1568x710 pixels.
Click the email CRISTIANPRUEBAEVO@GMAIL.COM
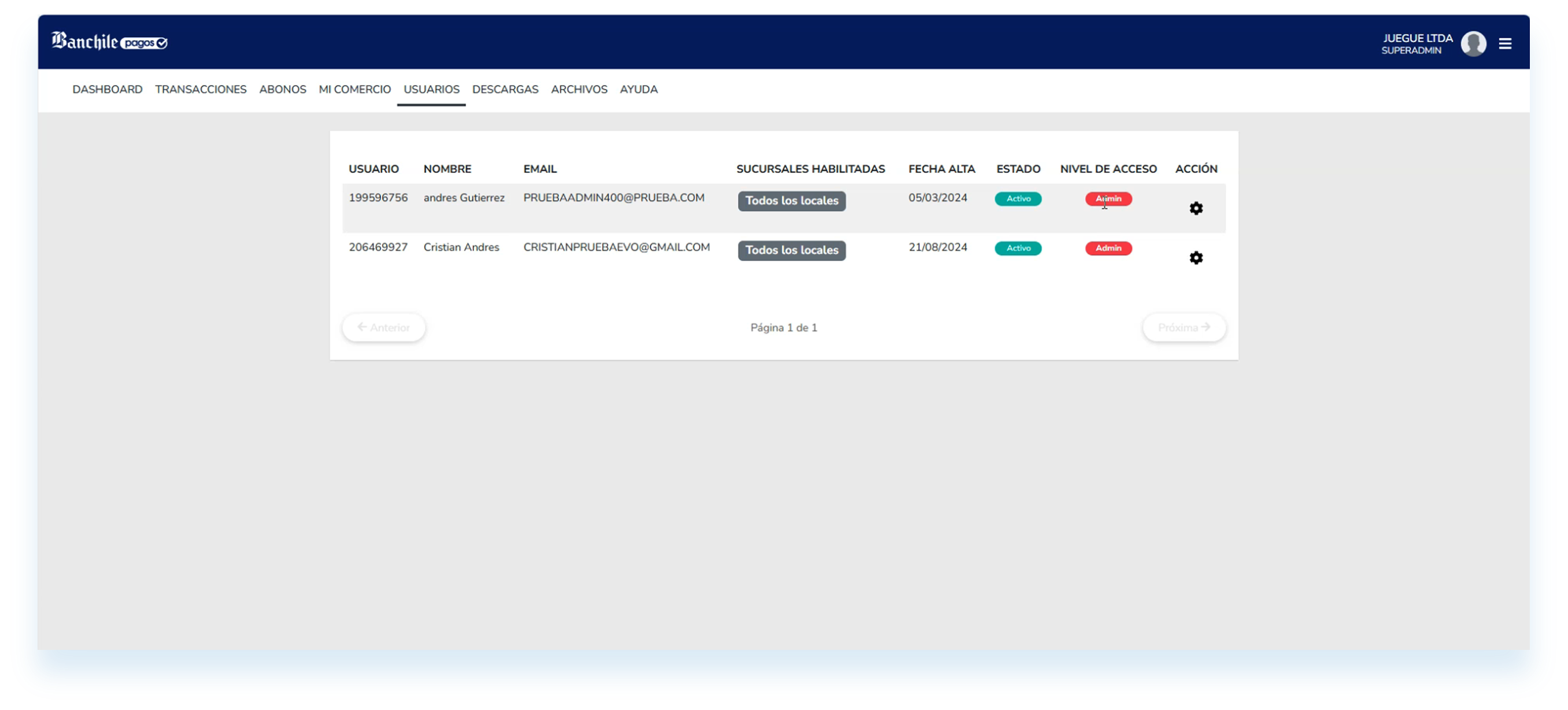tap(616, 247)
